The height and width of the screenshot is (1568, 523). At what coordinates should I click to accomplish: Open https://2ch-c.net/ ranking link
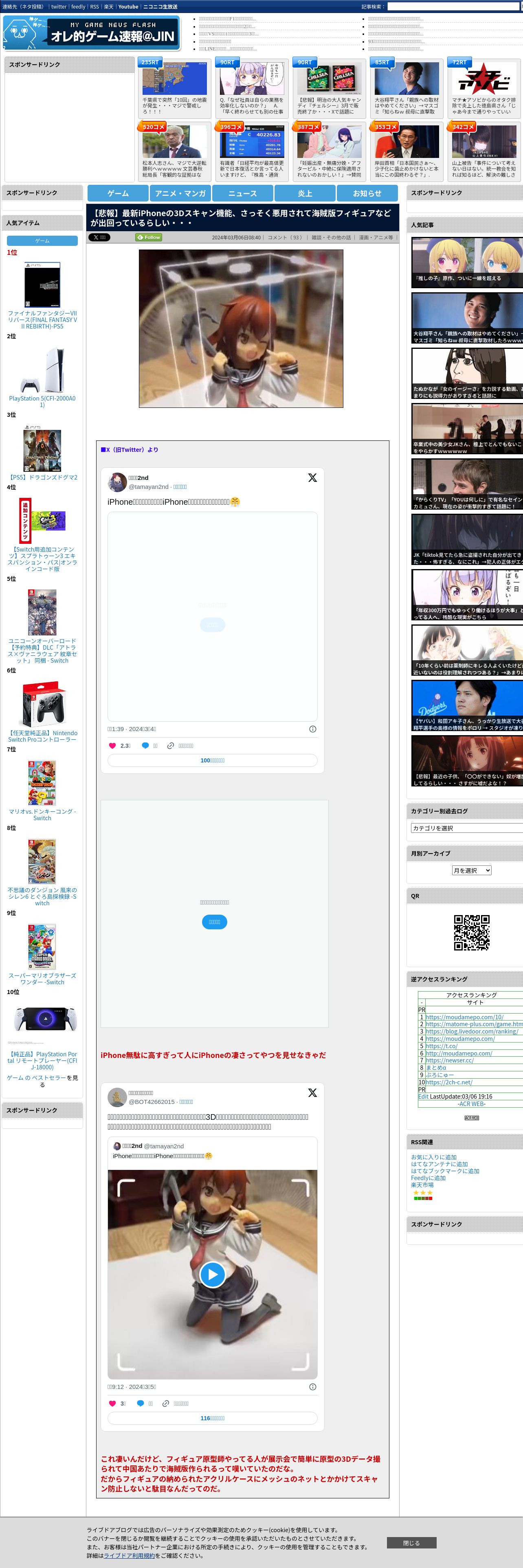click(x=449, y=1082)
